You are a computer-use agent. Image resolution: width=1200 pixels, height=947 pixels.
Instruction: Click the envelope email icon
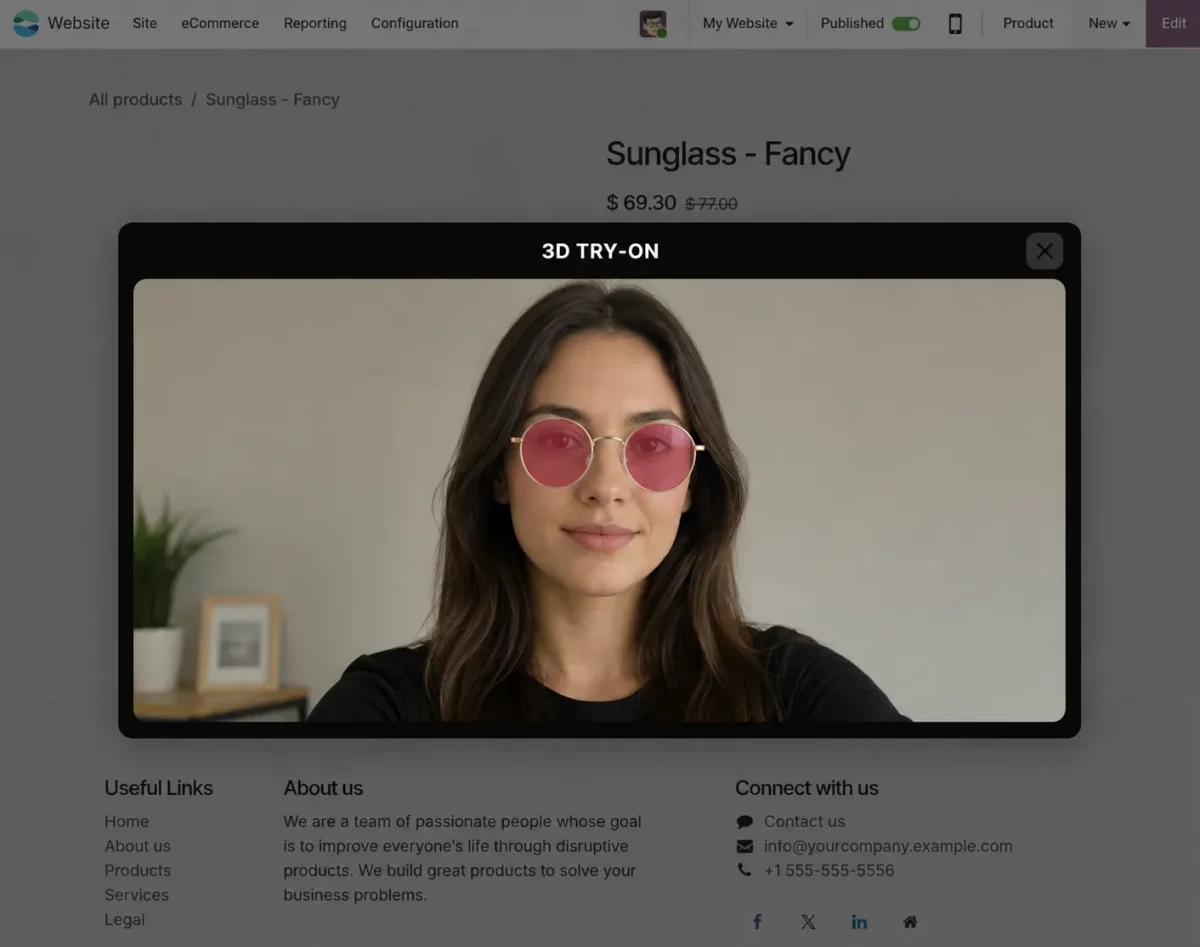(745, 846)
